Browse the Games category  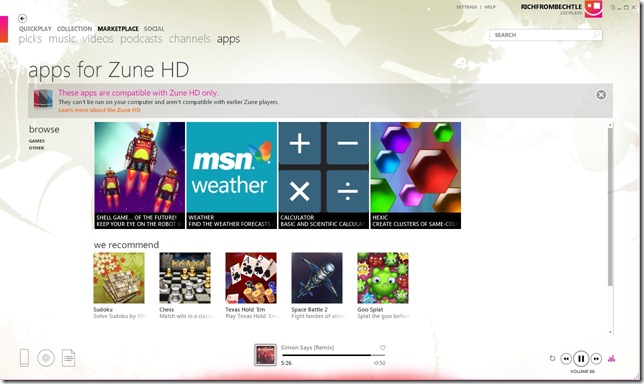click(x=37, y=141)
